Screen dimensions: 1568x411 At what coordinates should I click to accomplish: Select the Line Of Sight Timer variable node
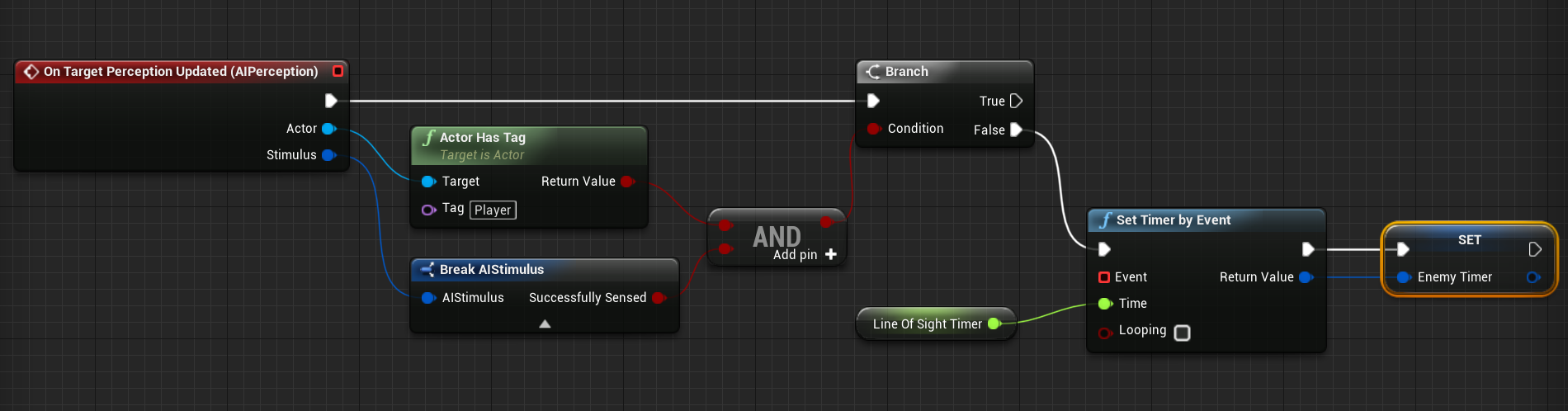(928, 324)
